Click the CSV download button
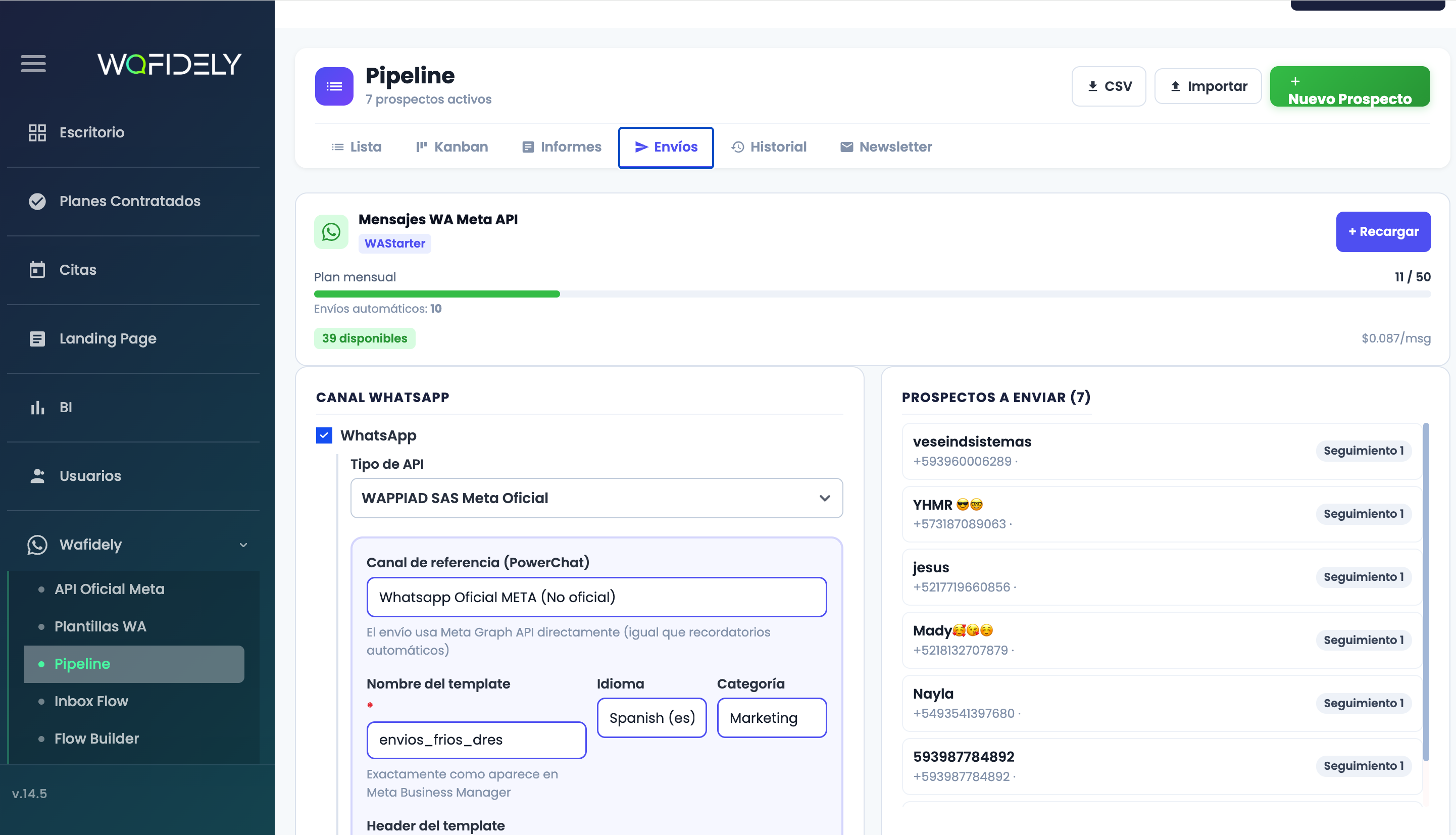This screenshot has height=835, width=1456. 1109,86
